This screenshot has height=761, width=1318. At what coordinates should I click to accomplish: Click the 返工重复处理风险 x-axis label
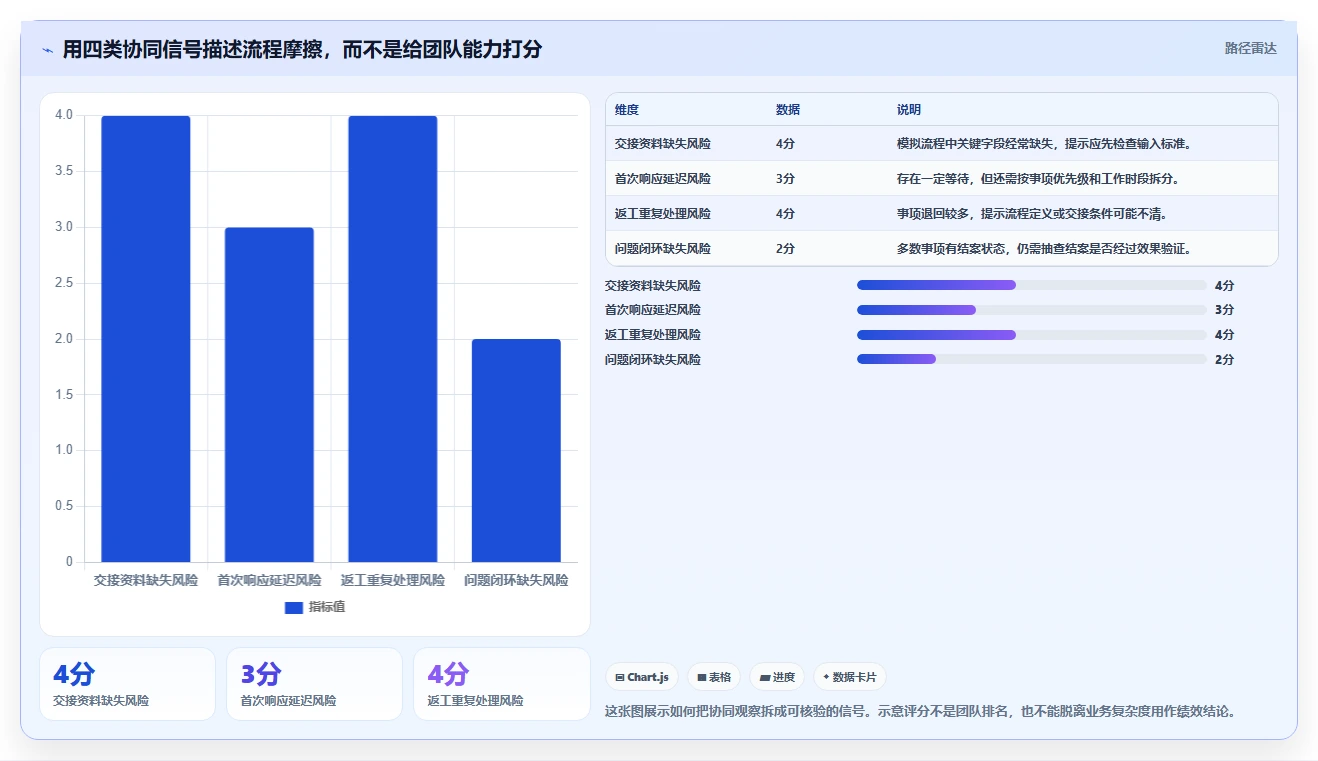[x=393, y=581]
